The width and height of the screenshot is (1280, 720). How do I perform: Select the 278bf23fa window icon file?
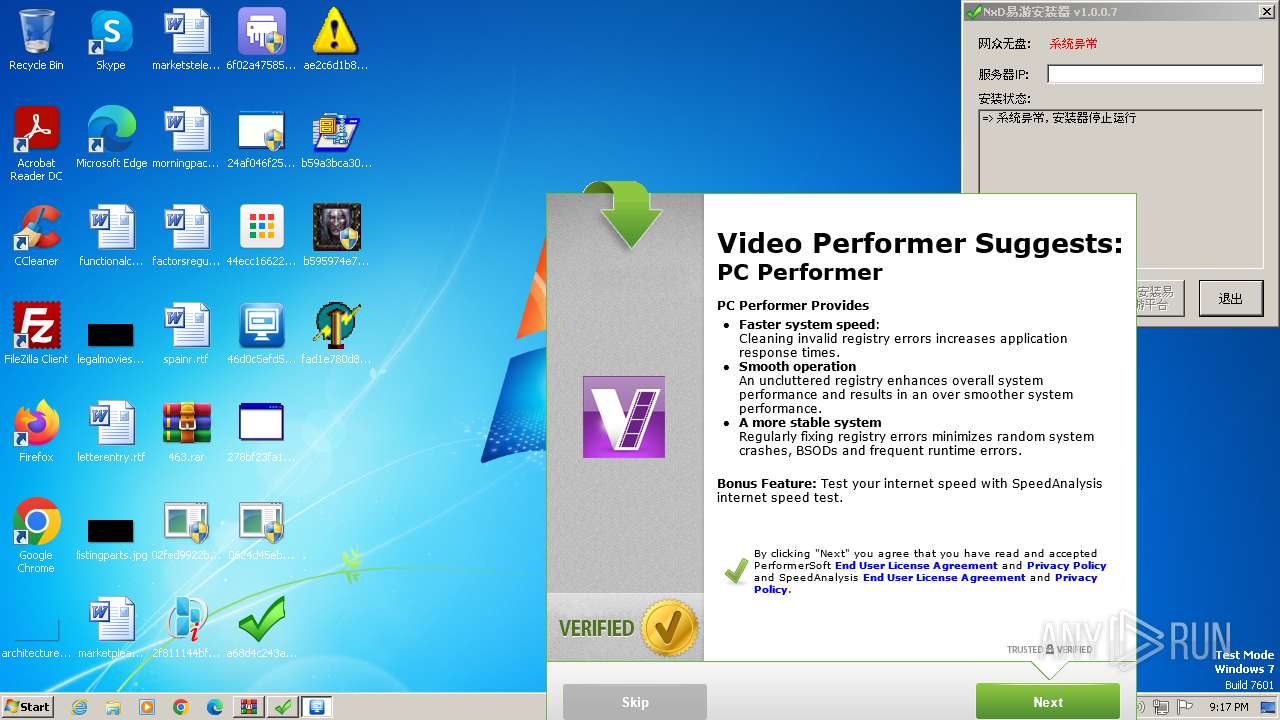click(x=261, y=431)
